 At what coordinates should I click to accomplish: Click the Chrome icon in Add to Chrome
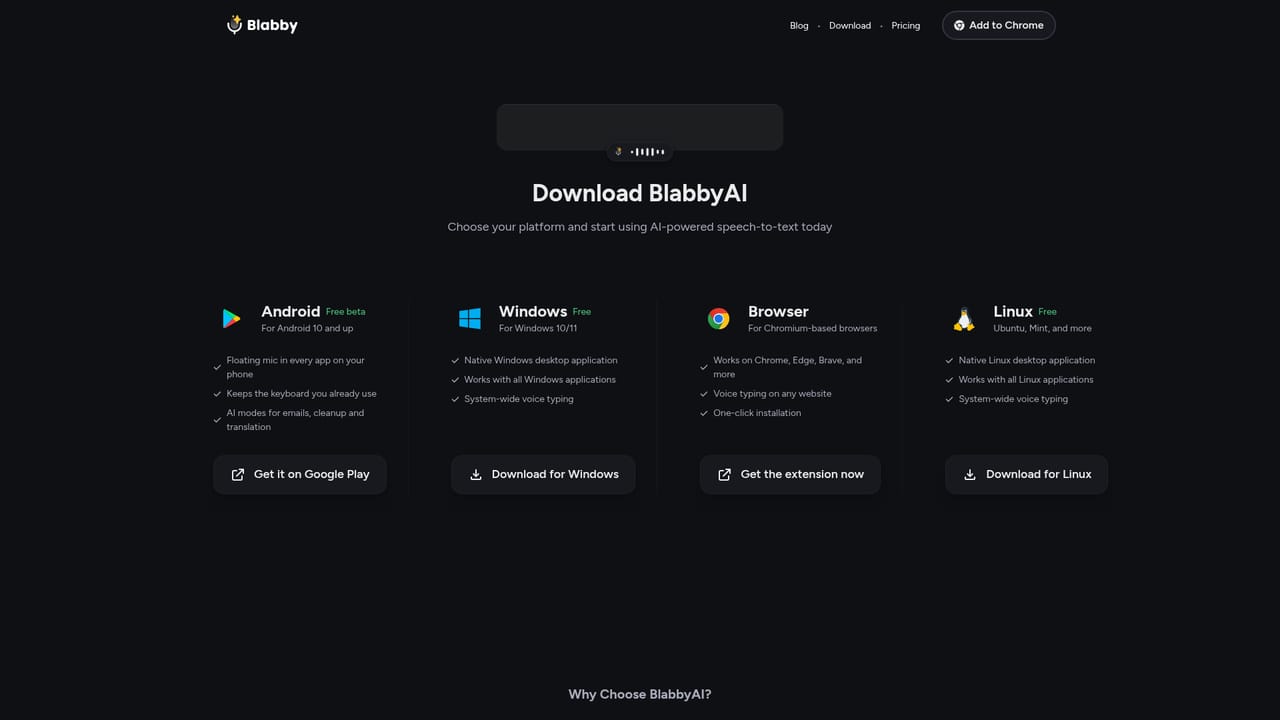tap(959, 25)
